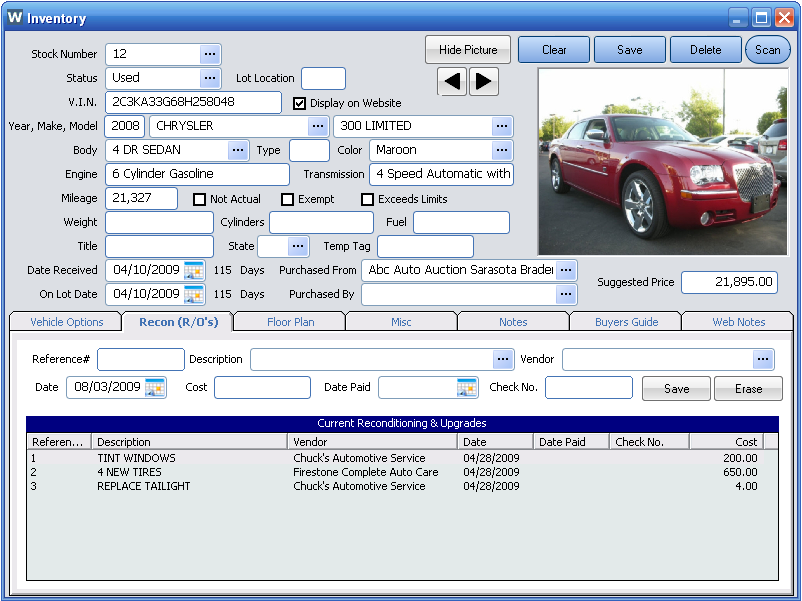Open the Date Received calendar picker
This screenshot has width=802, height=601.
(x=194, y=270)
